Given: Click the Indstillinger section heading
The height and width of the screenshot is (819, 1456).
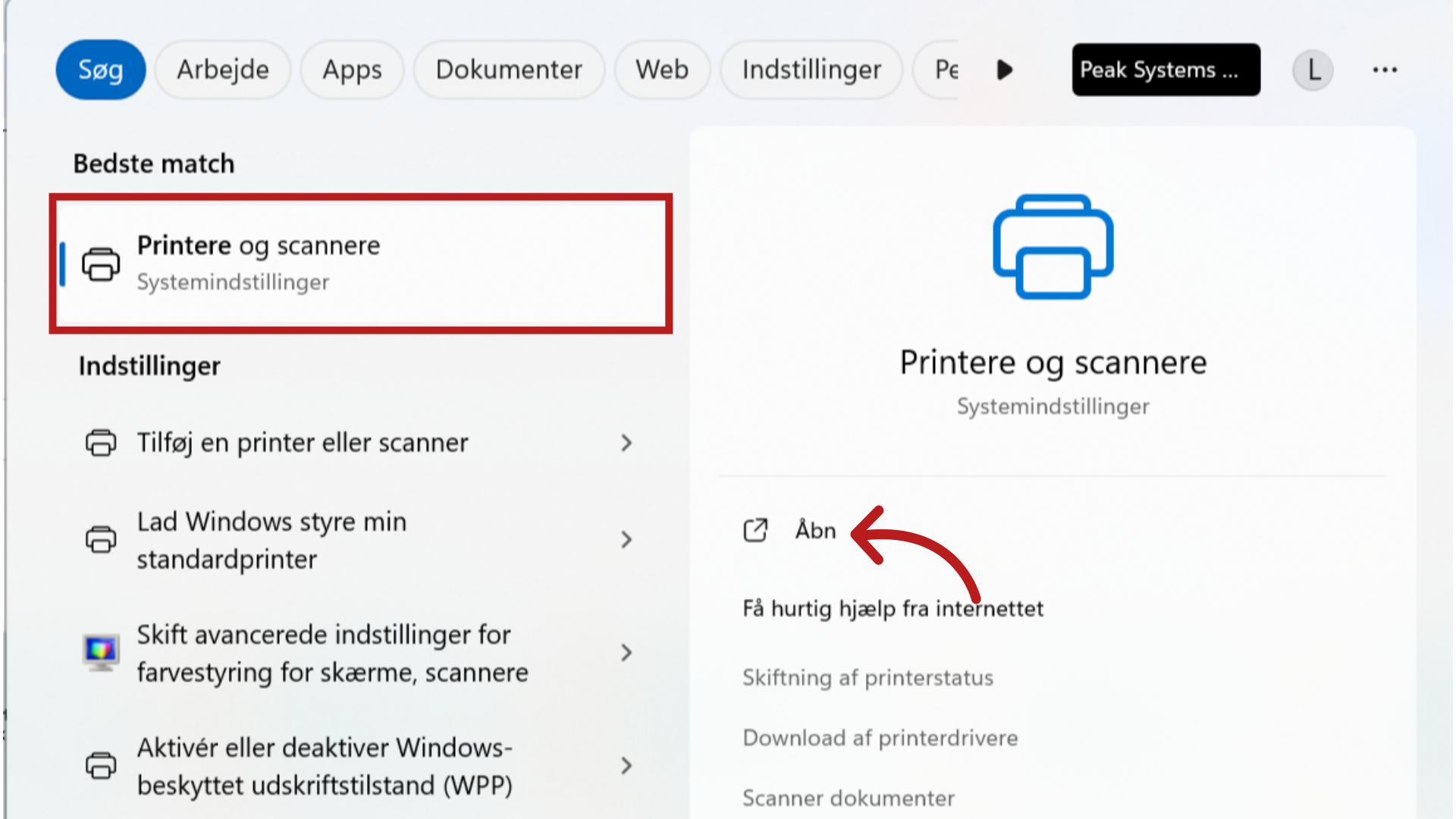Looking at the screenshot, I should point(149,366).
